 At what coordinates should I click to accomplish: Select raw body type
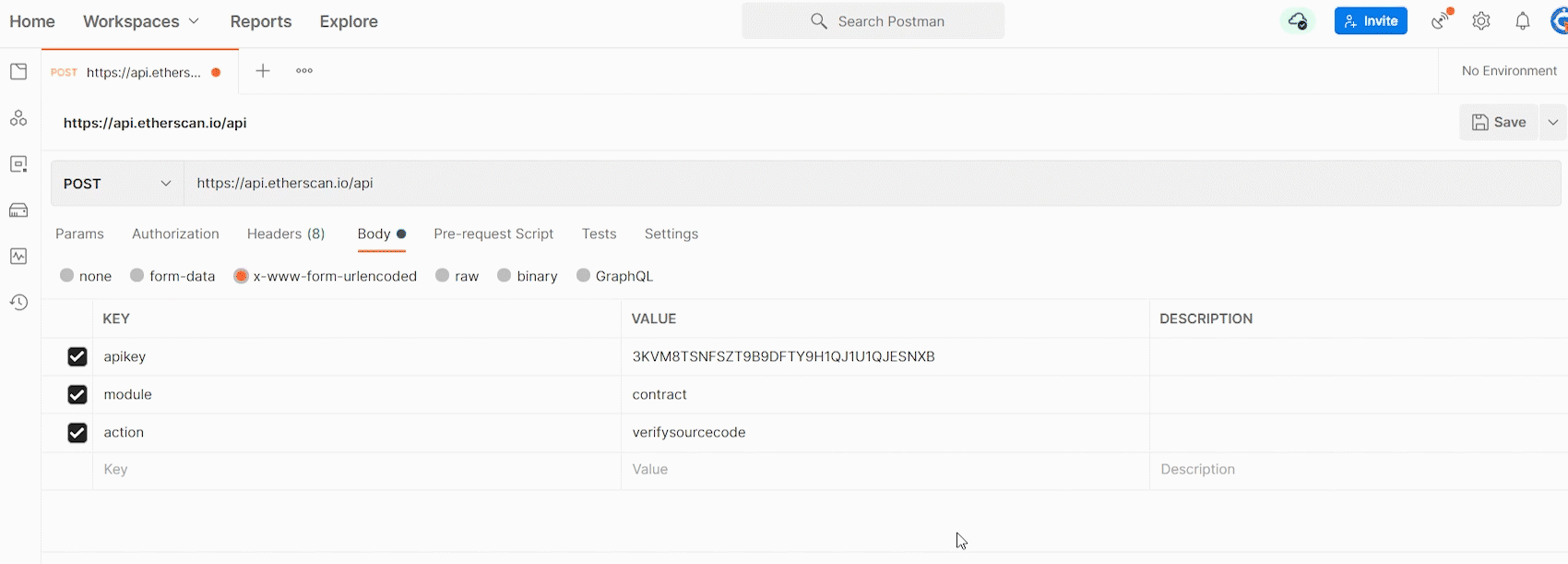(x=443, y=275)
